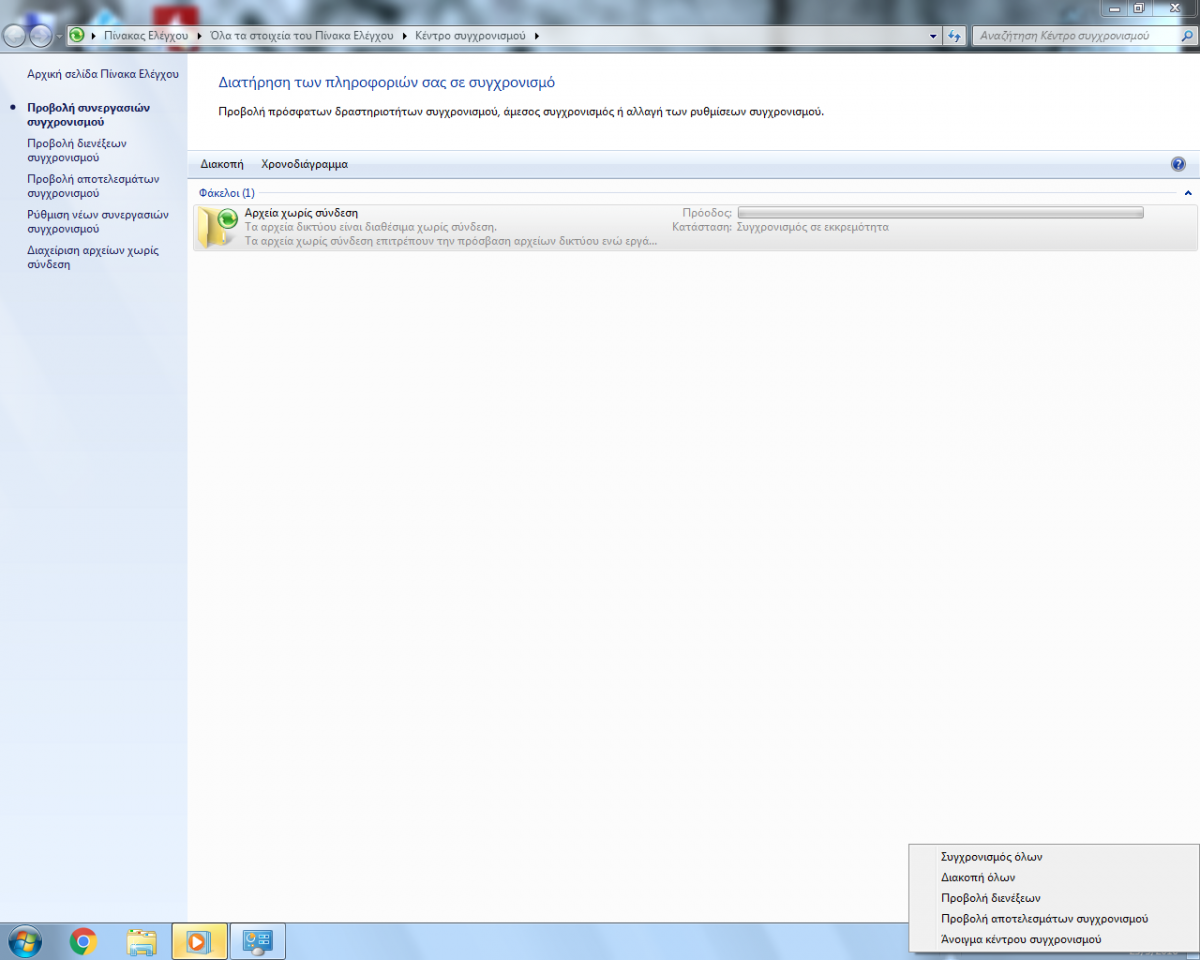Restore down the Sync Center window
Viewport: 1200px width, 960px height.
point(1139,7)
